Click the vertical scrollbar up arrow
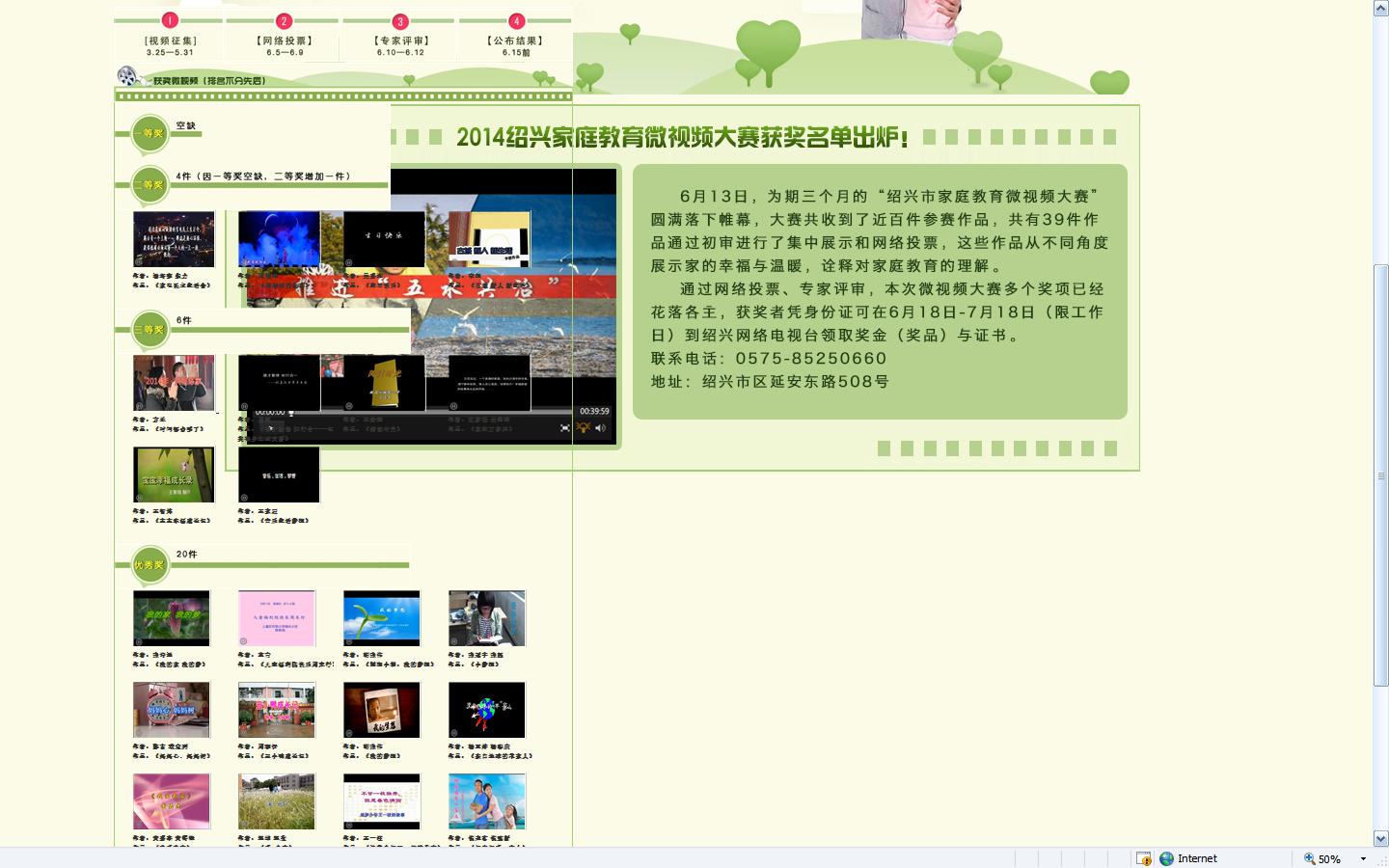The height and width of the screenshot is (868, 1389). (1380, 8)
